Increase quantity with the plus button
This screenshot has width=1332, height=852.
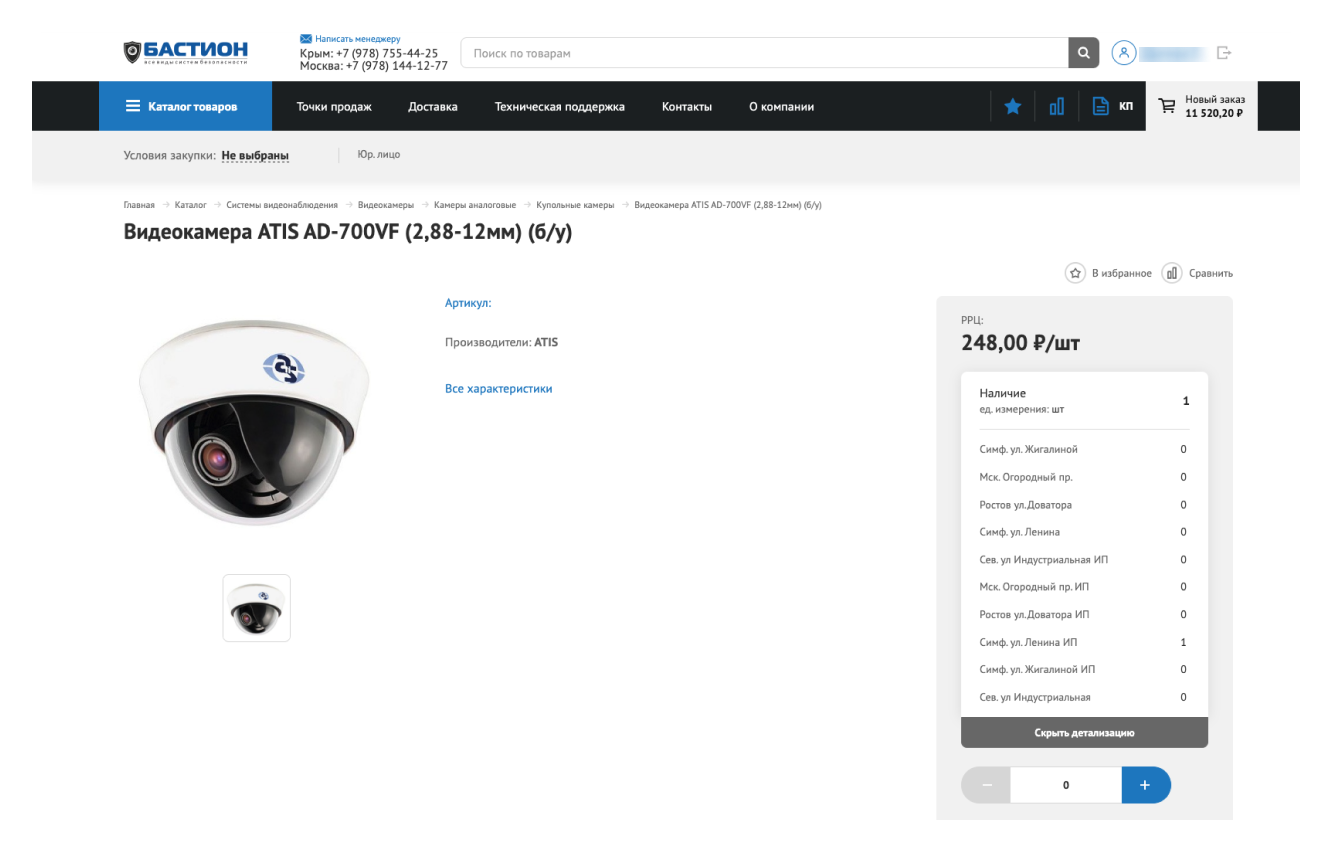click(1145, 785)
